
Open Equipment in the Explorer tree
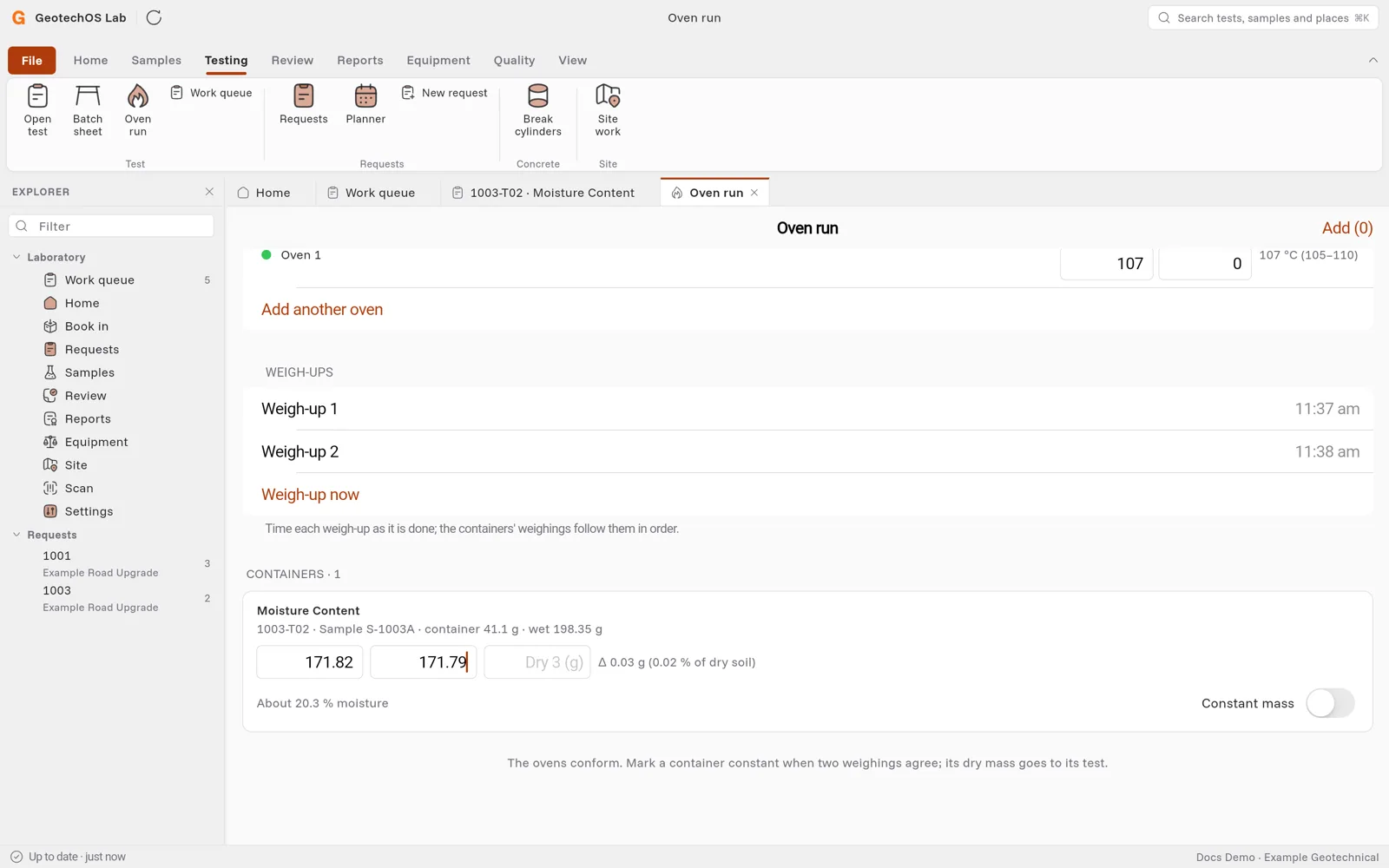point(96,442)
